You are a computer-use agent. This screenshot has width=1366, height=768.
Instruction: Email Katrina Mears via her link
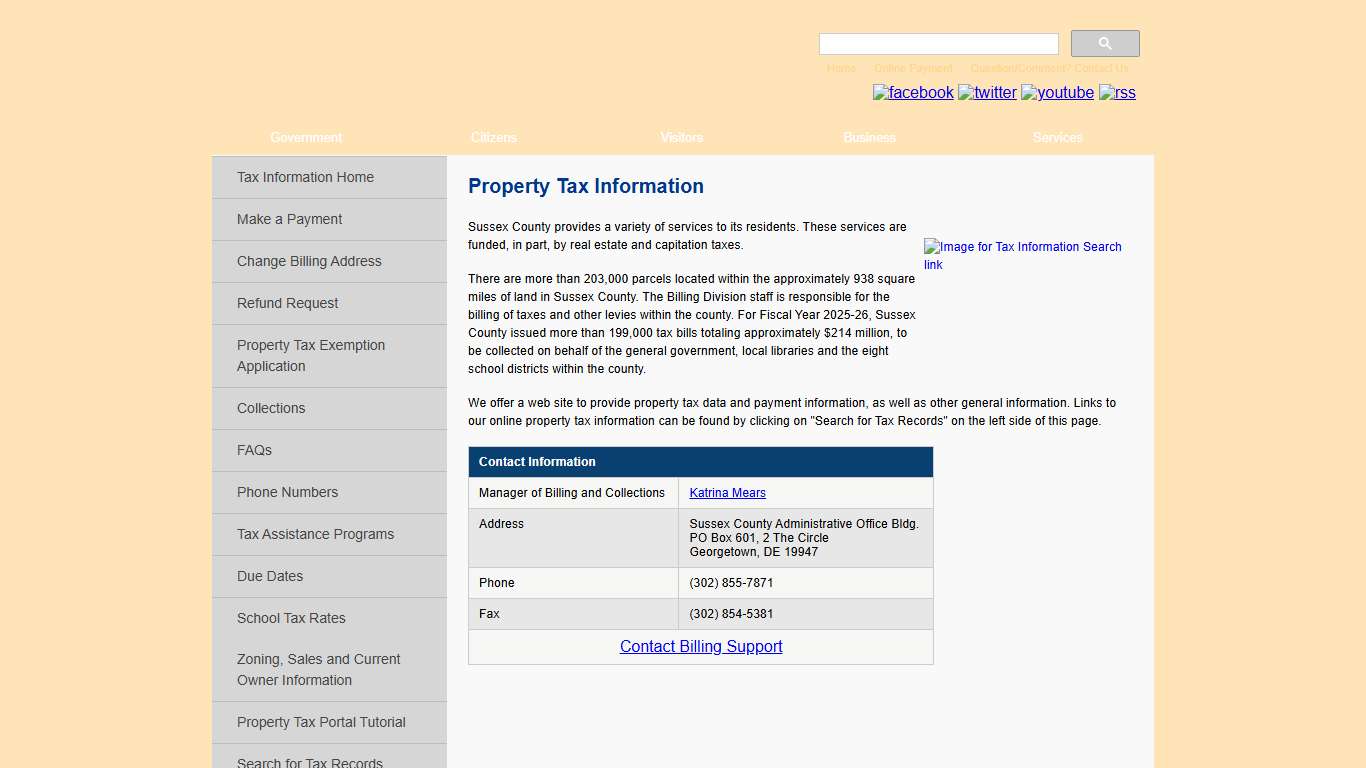(727, 493)
